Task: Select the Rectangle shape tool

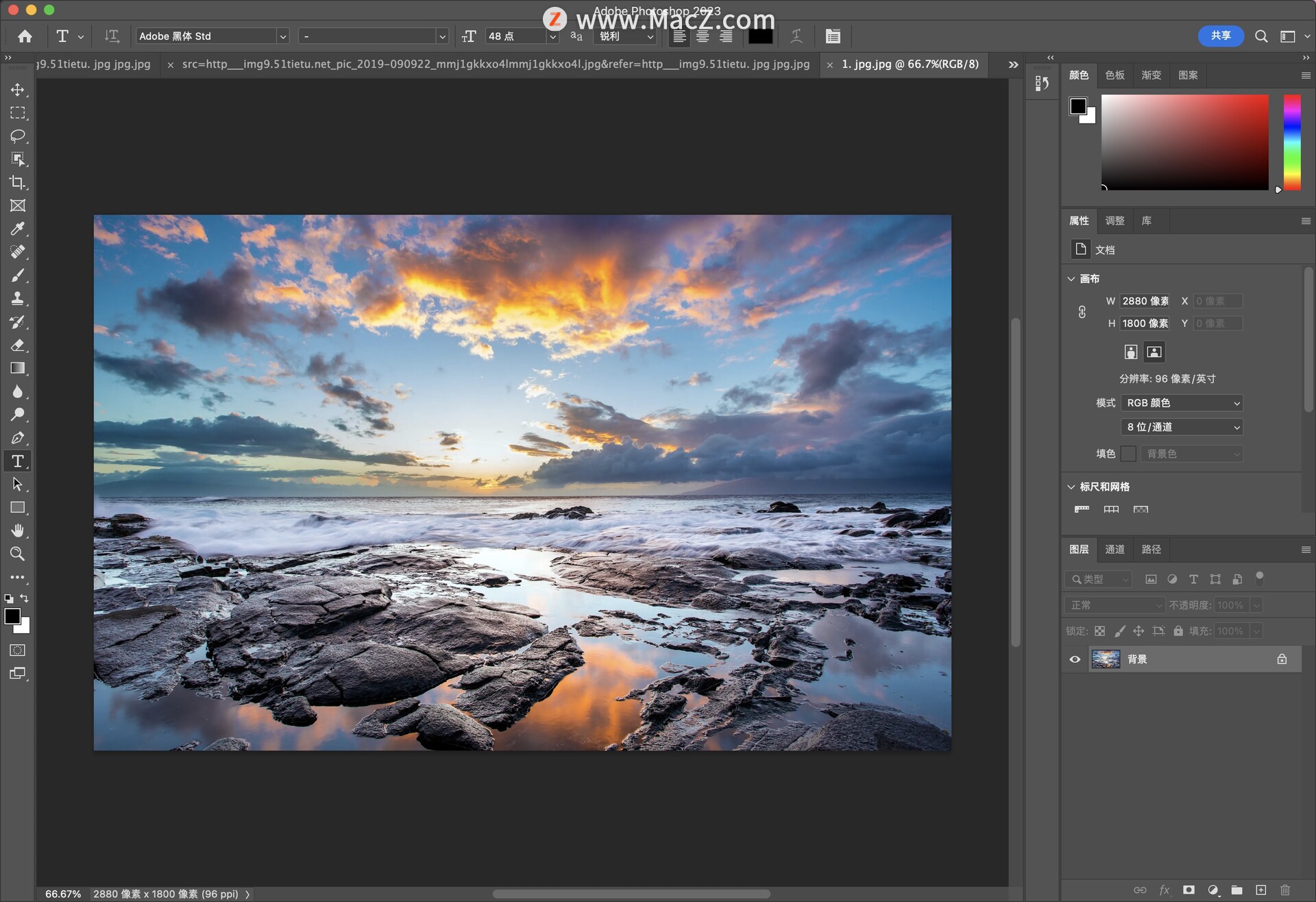Action: pos(18,508)
